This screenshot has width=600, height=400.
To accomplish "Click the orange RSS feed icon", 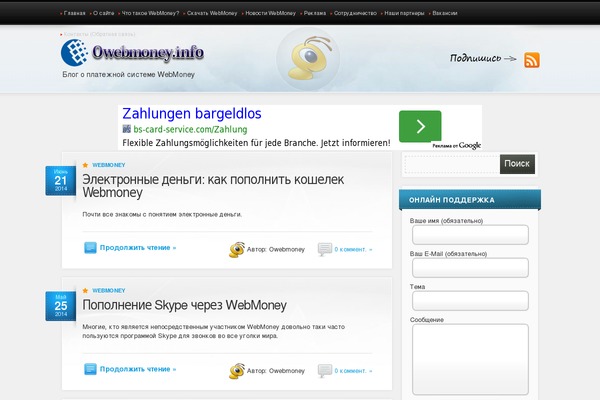I will [532, 60].
